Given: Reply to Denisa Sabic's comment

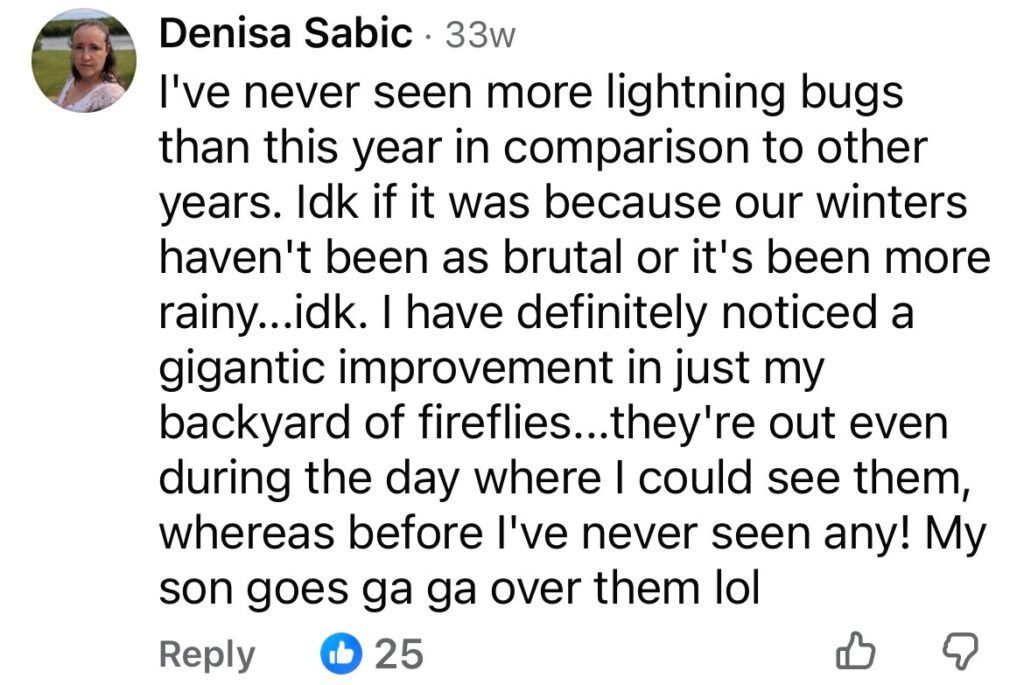Looking at the screenshot, I should point(207,654).
